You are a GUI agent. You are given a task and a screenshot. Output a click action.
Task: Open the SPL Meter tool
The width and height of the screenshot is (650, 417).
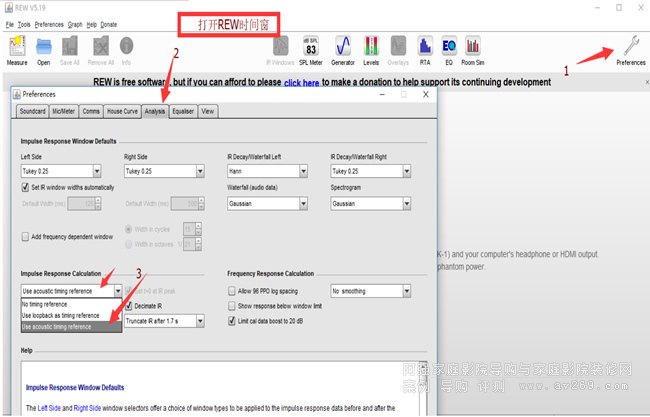[311, 49]
